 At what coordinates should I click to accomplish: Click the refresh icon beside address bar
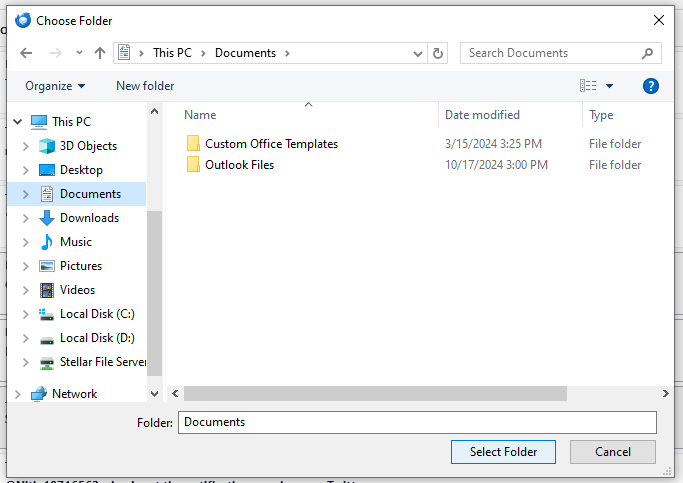click(438, 53)
